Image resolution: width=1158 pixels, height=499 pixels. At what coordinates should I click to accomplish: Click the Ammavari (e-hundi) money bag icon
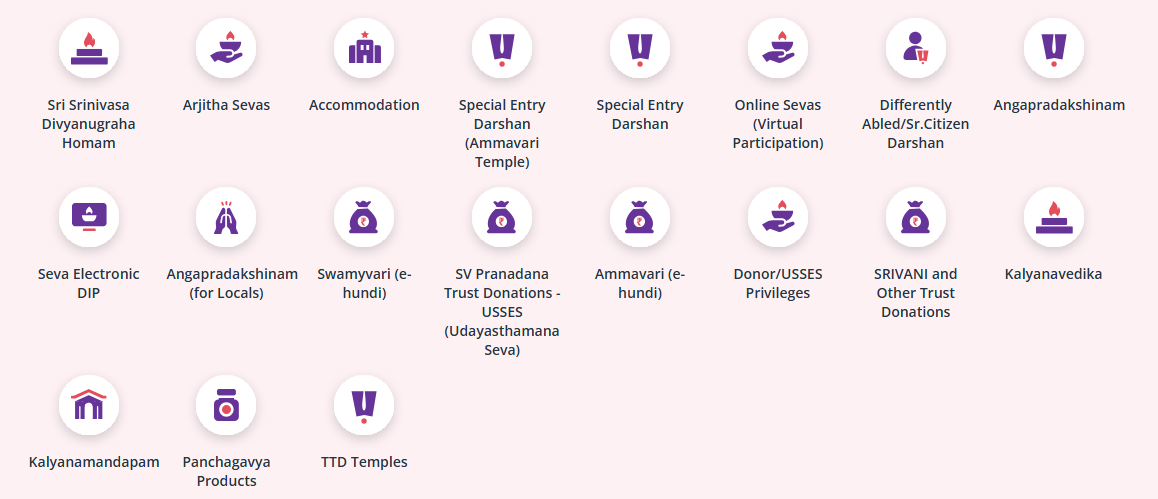(640, 217)
